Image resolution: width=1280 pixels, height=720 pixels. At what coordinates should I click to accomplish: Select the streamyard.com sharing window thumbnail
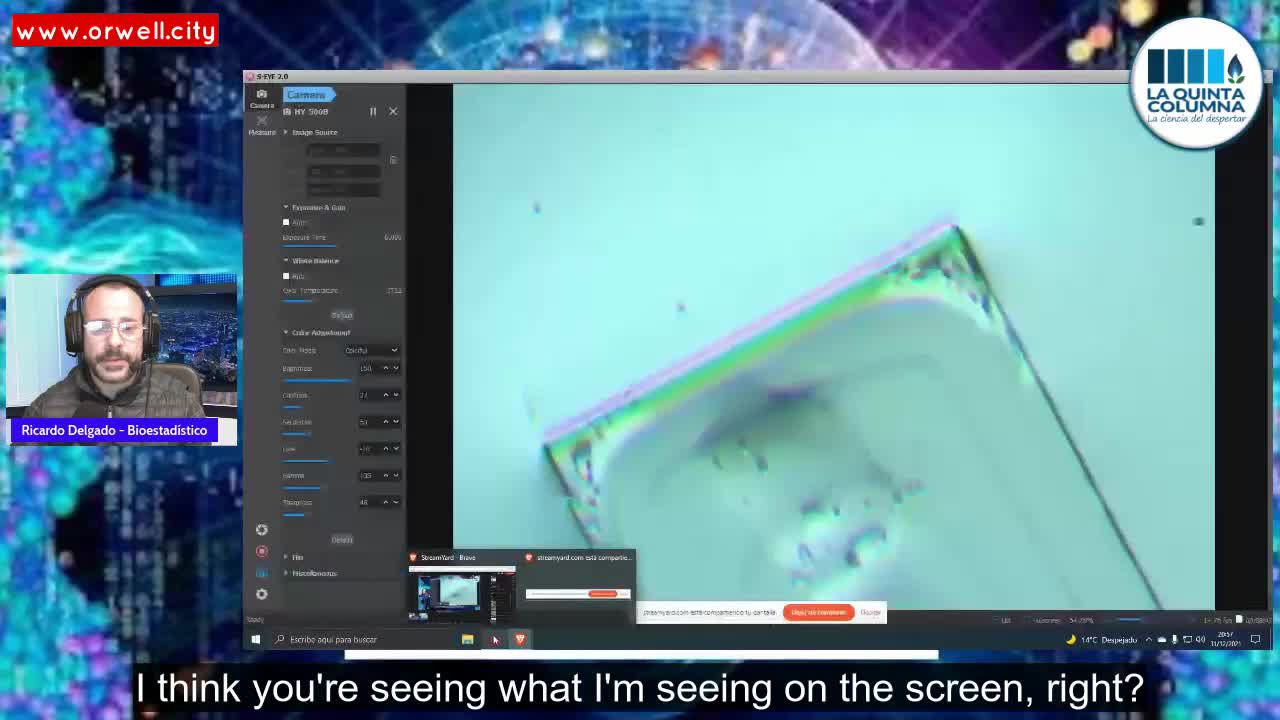(x=578, y=587)
